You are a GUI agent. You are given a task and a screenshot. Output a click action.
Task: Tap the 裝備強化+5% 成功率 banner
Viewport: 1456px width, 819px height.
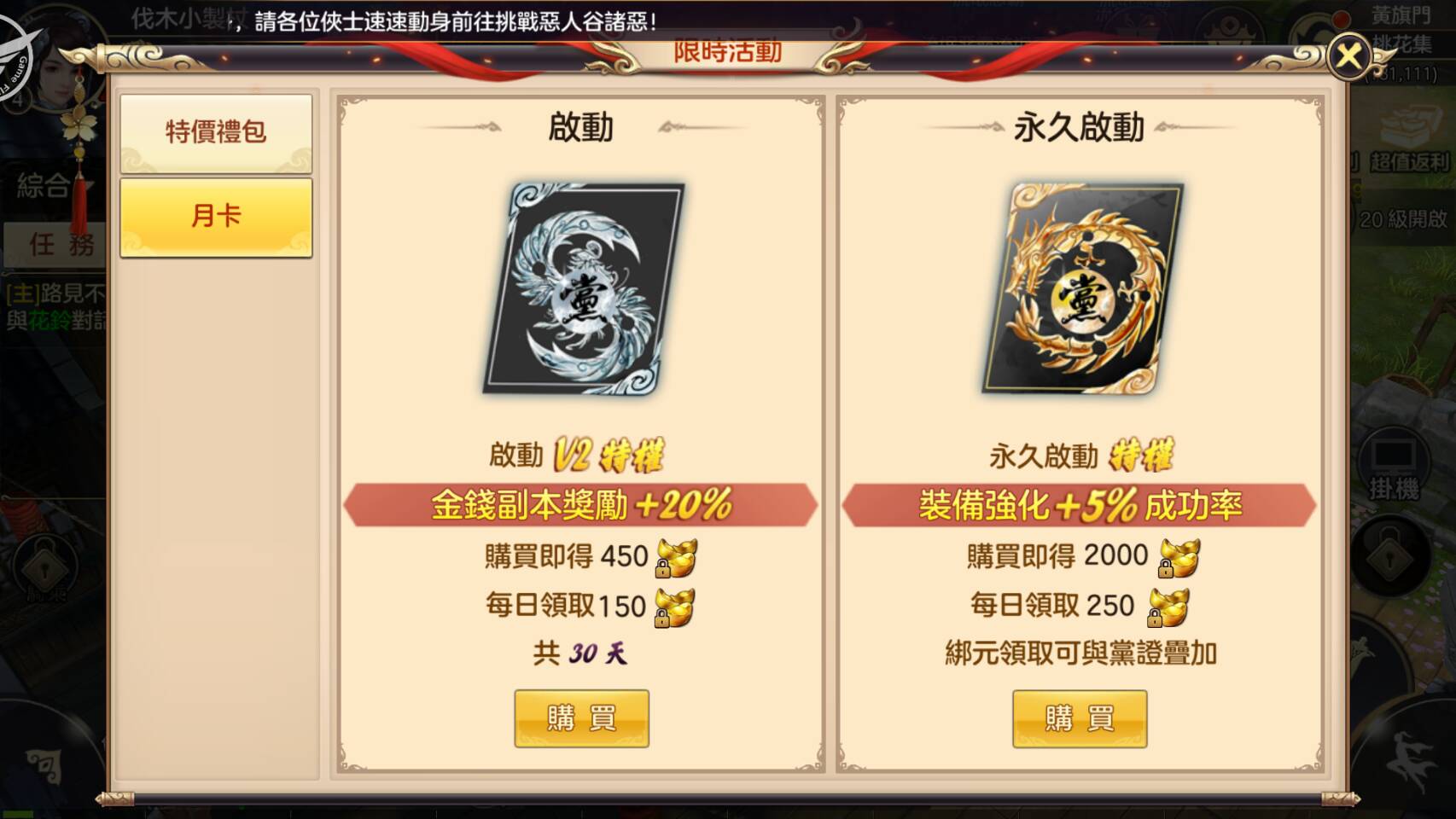(1080, 505)
